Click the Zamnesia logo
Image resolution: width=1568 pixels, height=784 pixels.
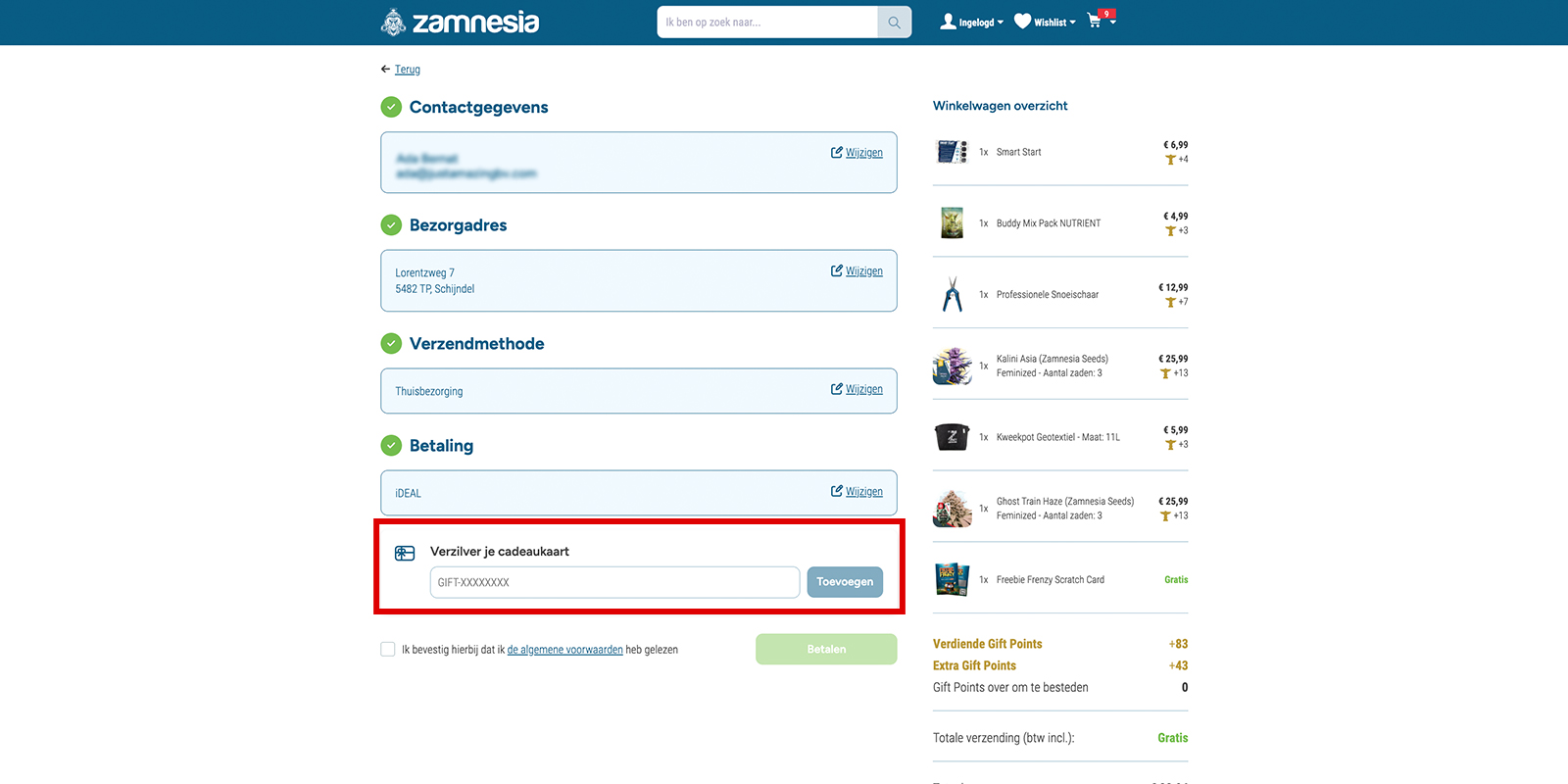click(x=460, y=22)
